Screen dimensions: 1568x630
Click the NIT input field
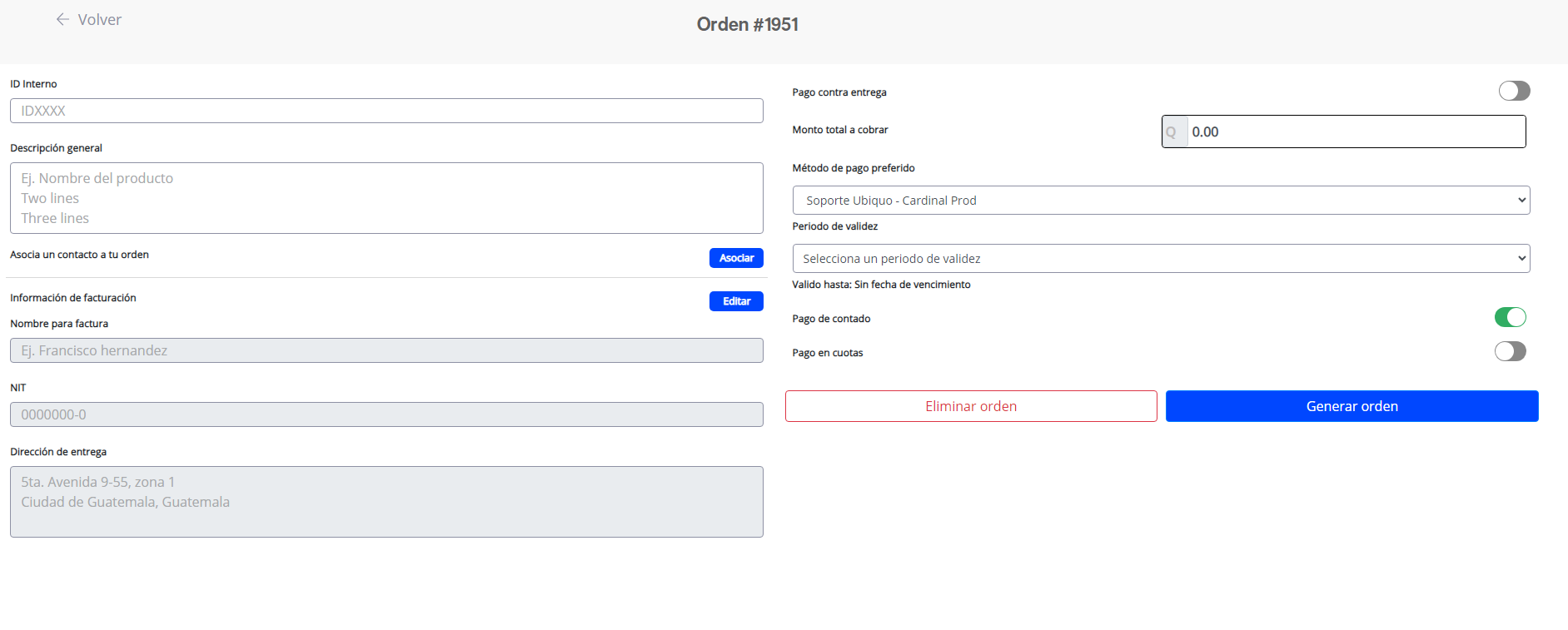pos(386,414)
